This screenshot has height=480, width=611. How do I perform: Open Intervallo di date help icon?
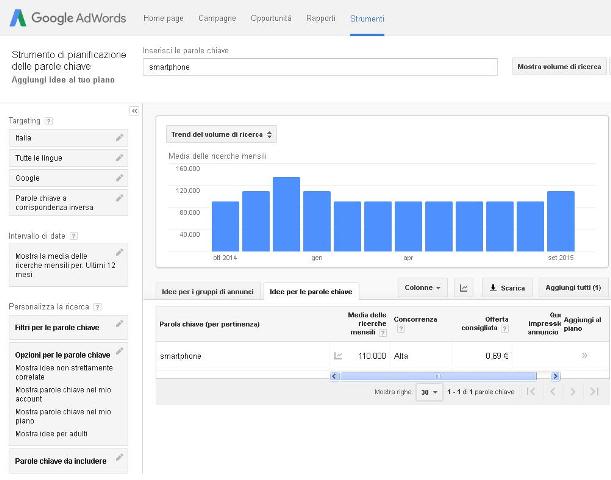pos(74,236)
